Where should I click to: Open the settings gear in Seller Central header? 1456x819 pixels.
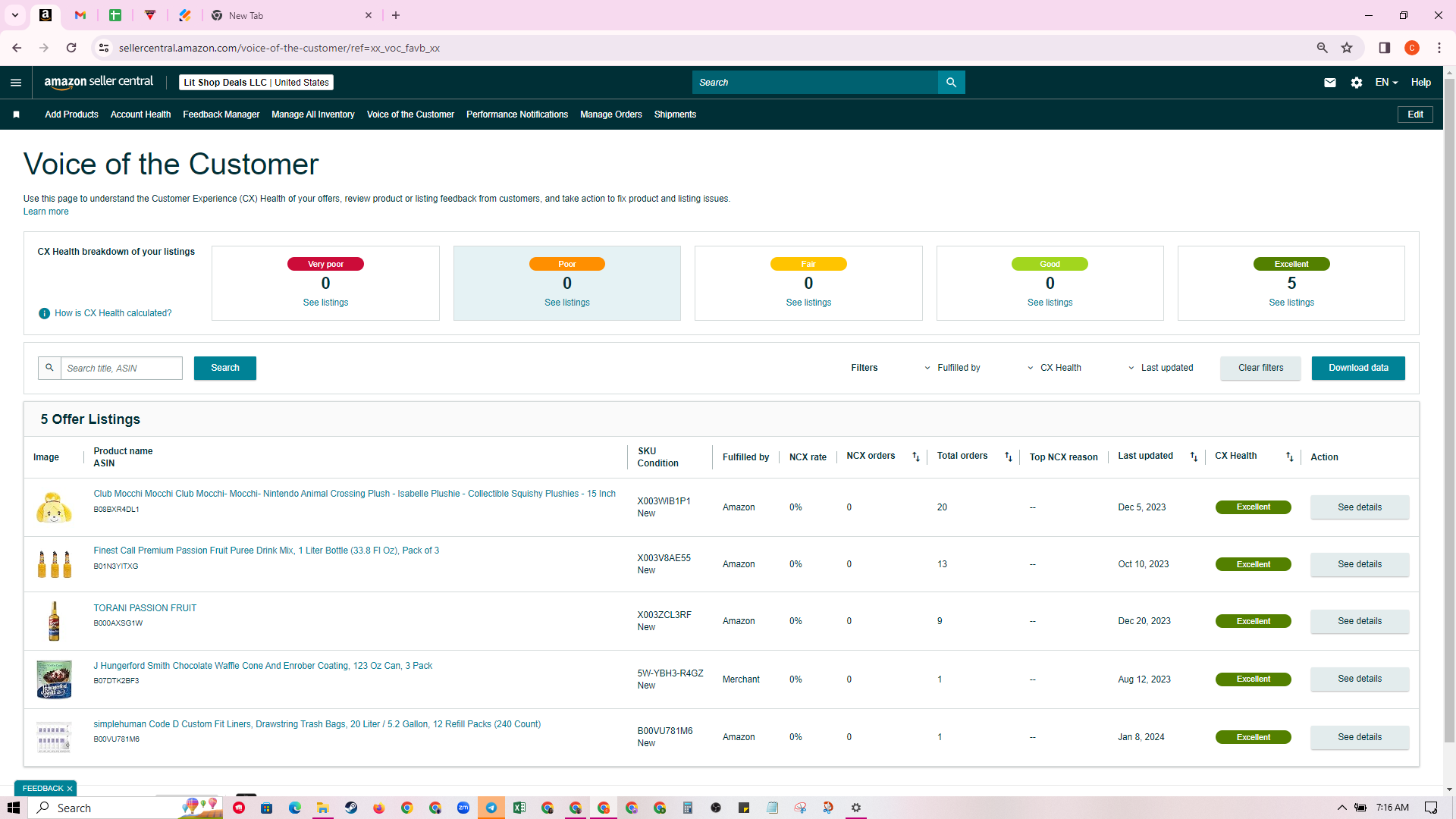pyautogui.click(x=1357, y=83)
